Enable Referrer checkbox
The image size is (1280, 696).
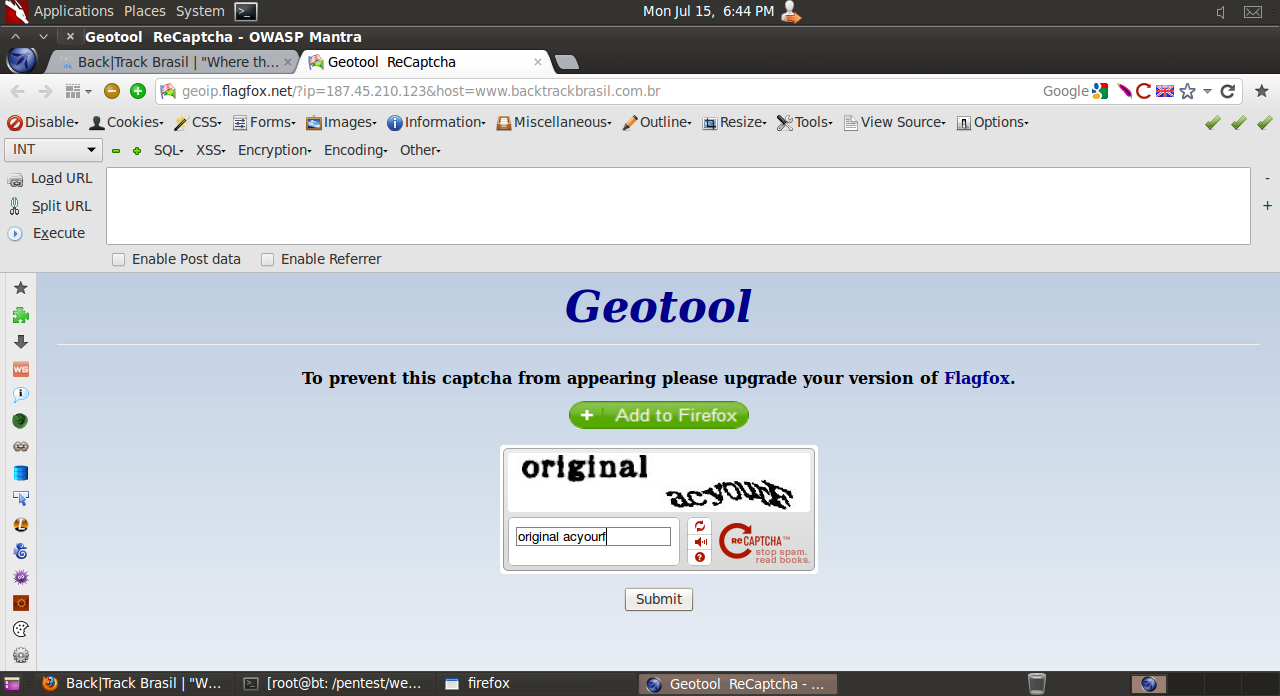click(267, 259)
